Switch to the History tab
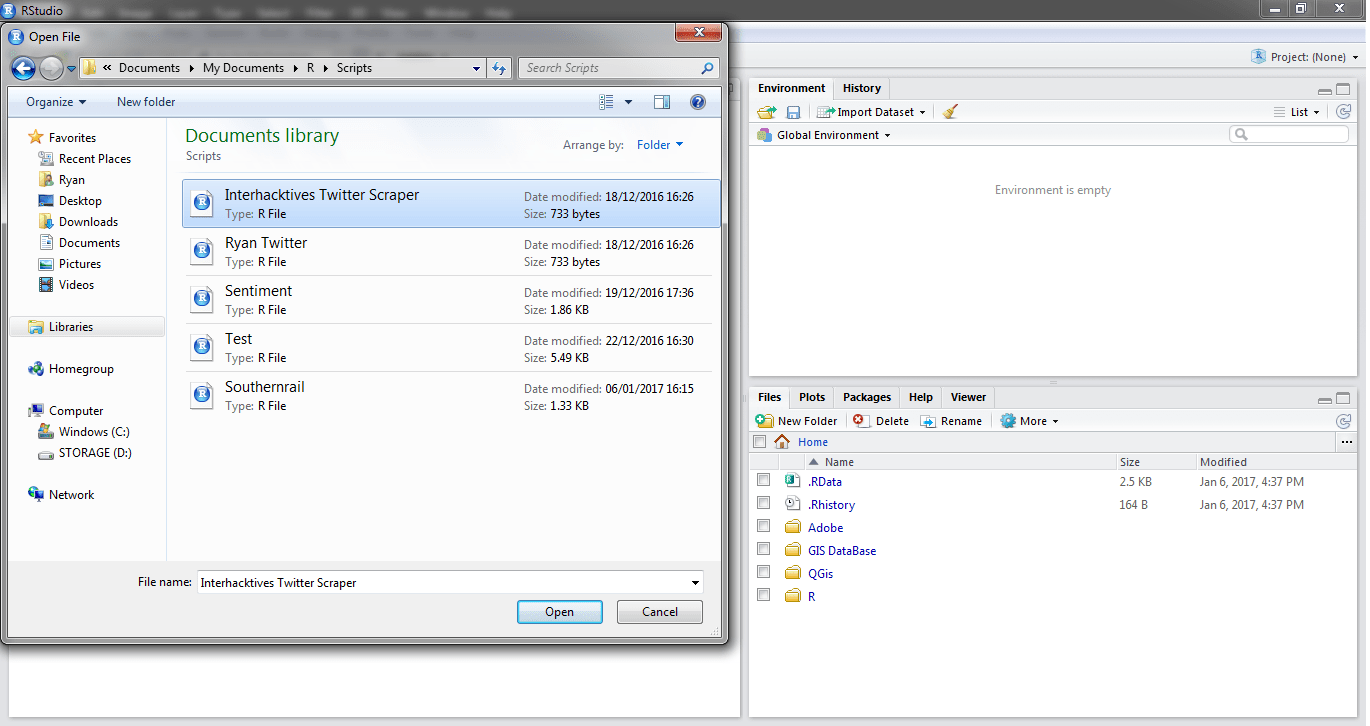The image size is (1370, 726). pyautogui.click(x=861, y=88)
